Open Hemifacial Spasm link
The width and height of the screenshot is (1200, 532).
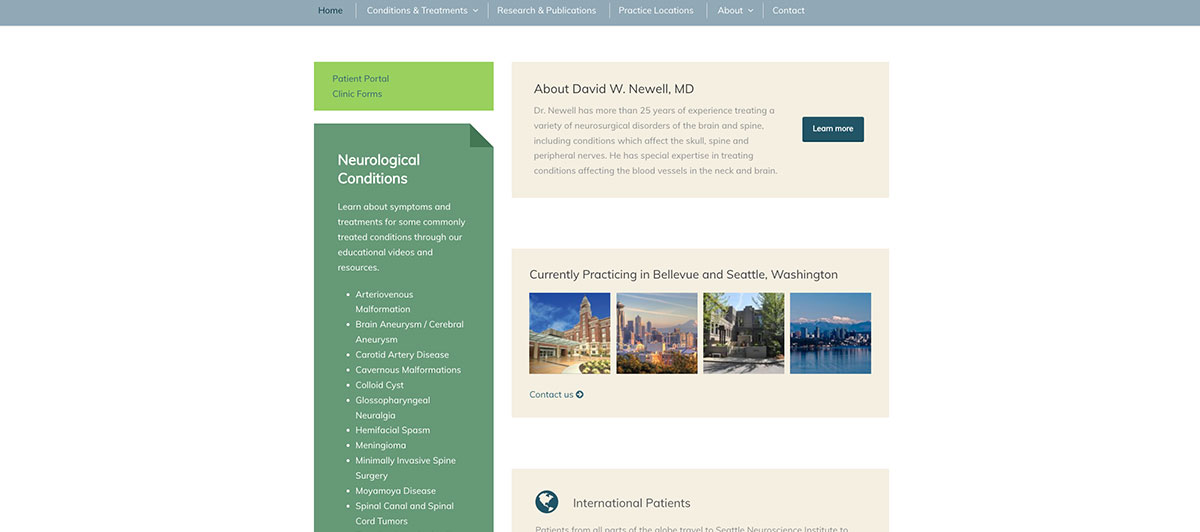click(393, 431)
